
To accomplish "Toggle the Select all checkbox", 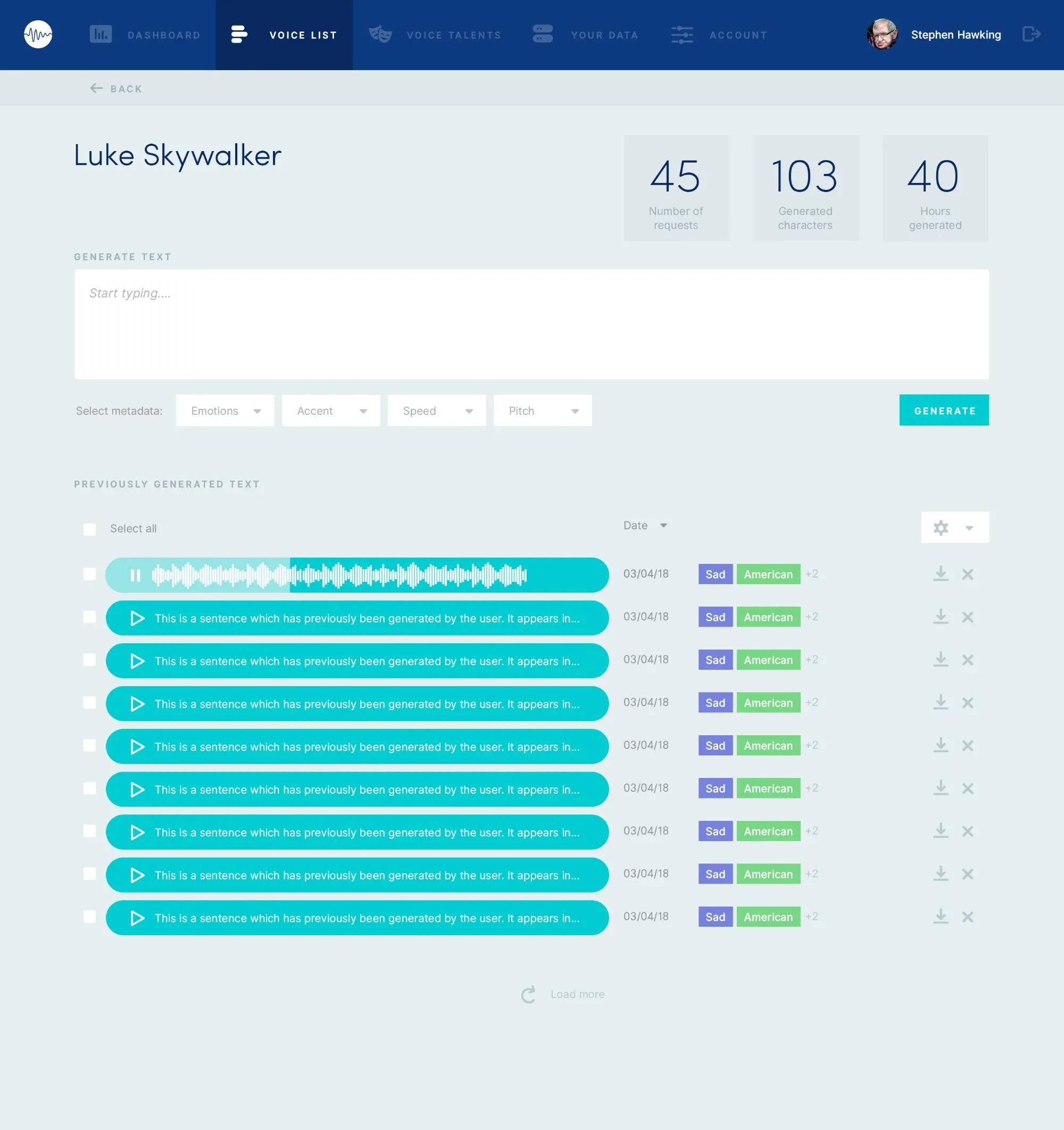I will 89,529.
